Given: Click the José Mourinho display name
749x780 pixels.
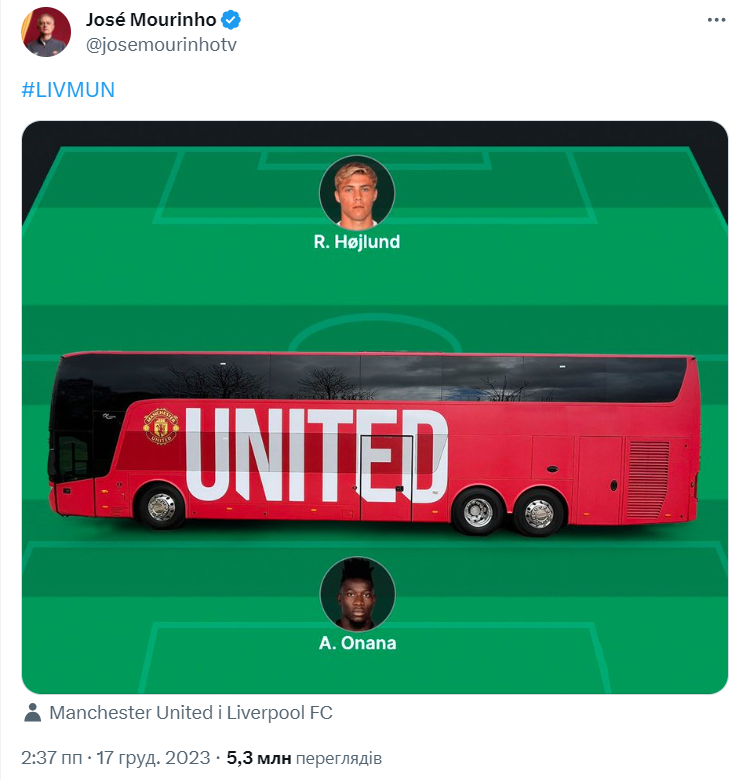Looking at the screenshot, I should click(x=151, y=20).
